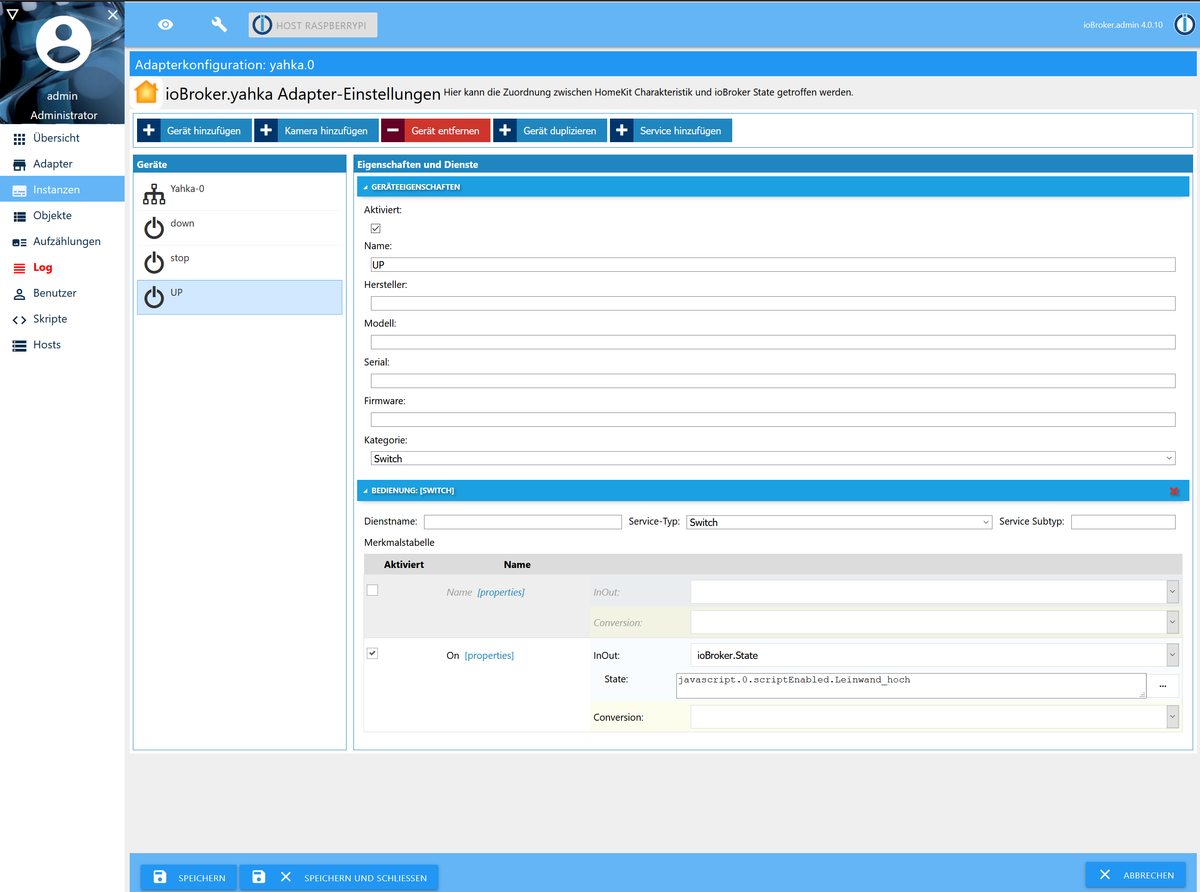Enable the Name characteristic checkbox
1200x892 pixels.
(x=373, y=590)
